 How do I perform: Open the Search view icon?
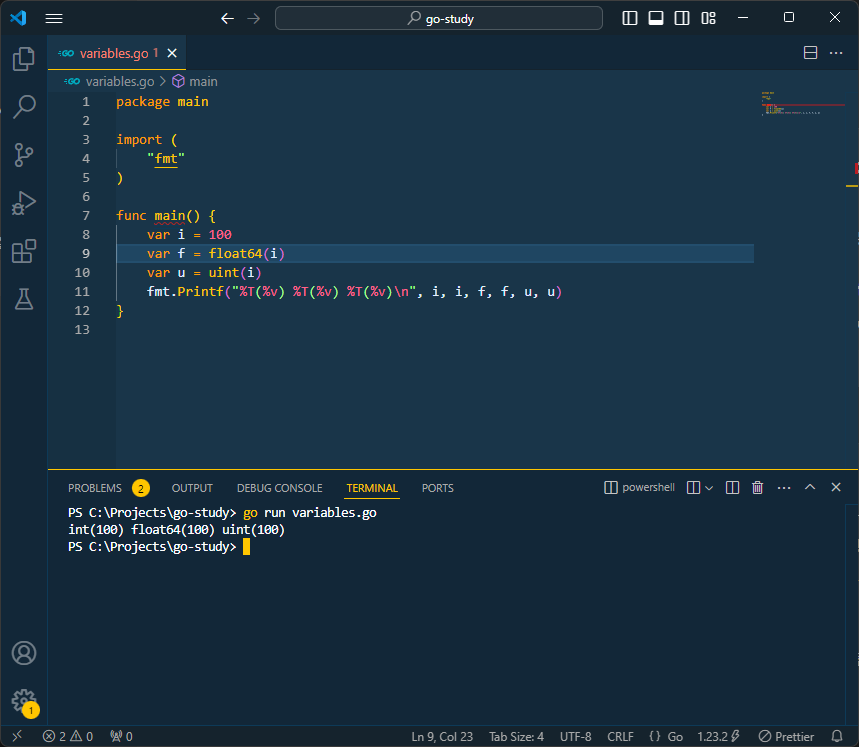click(x=24, y=106)
